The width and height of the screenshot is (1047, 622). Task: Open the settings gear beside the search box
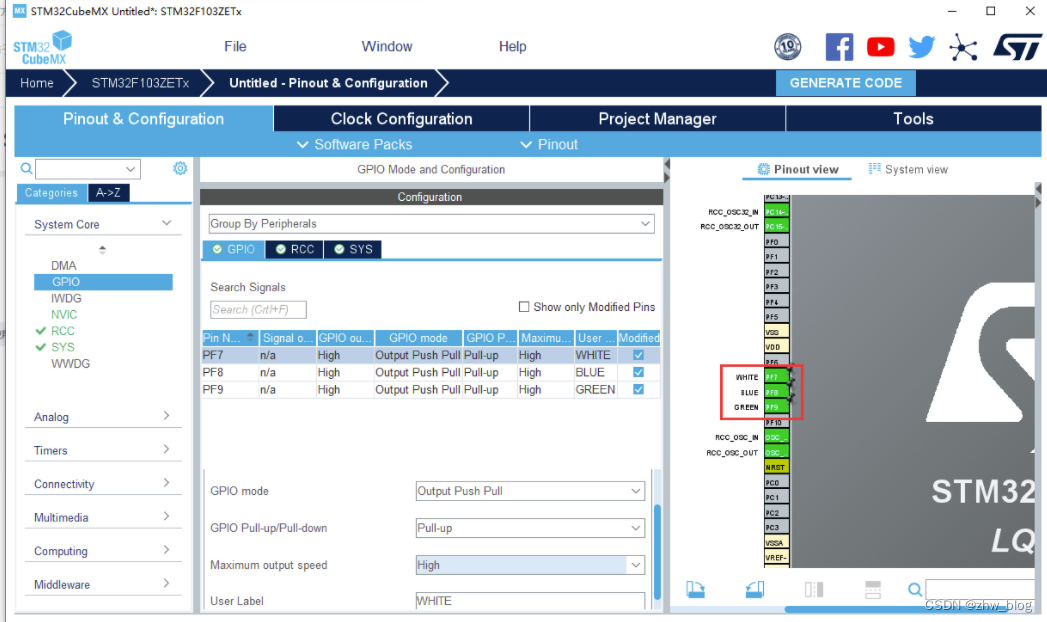180,168
